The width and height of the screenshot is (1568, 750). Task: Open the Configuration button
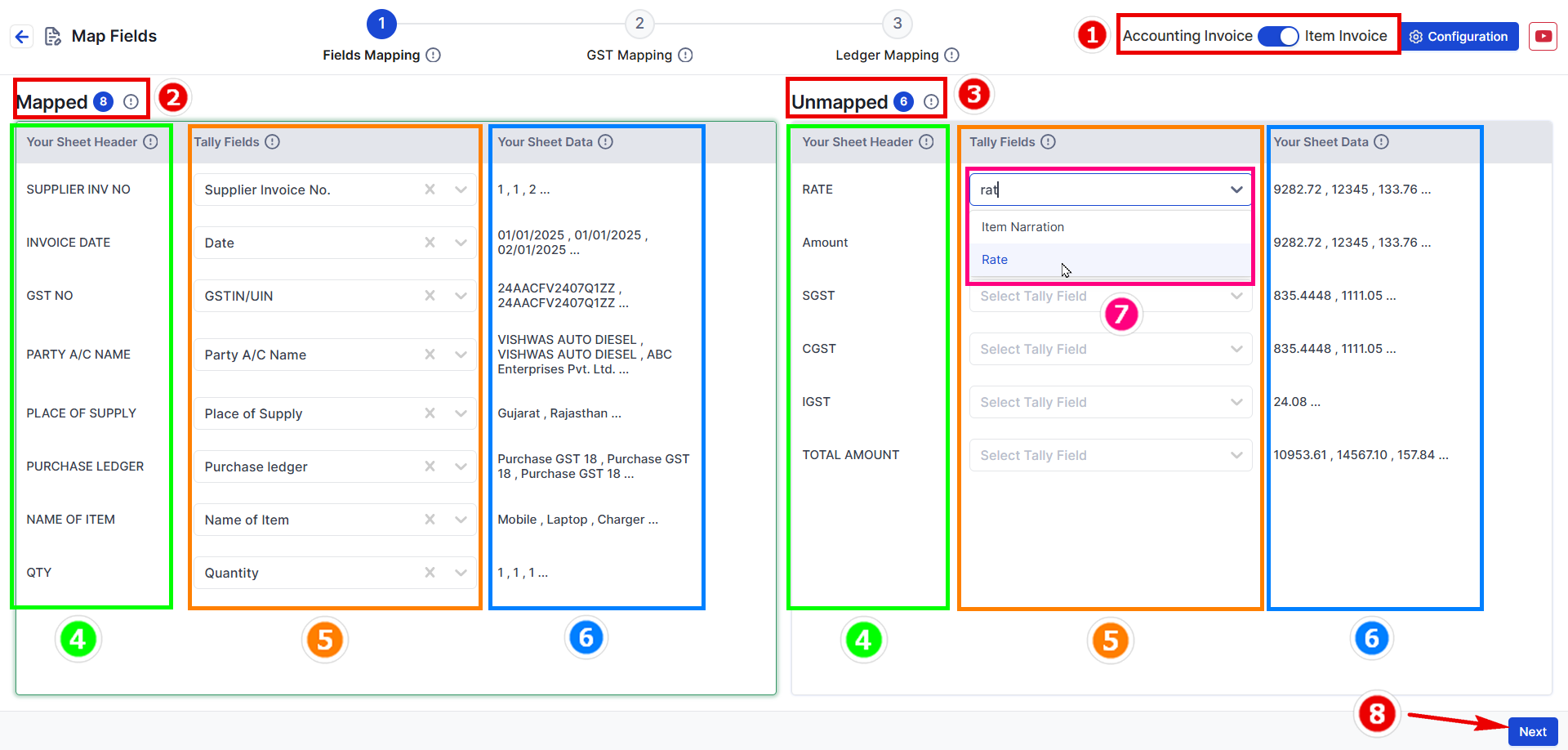(x=1459, y=37)
